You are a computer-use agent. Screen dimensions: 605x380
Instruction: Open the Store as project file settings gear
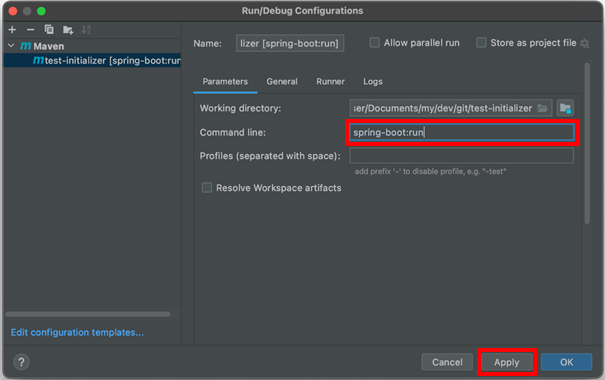point(585,43)
